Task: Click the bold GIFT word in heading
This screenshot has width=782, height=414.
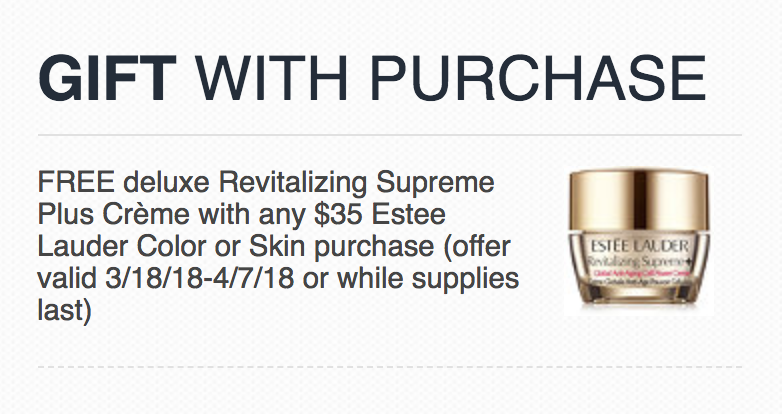Action: tap(107, 79)
